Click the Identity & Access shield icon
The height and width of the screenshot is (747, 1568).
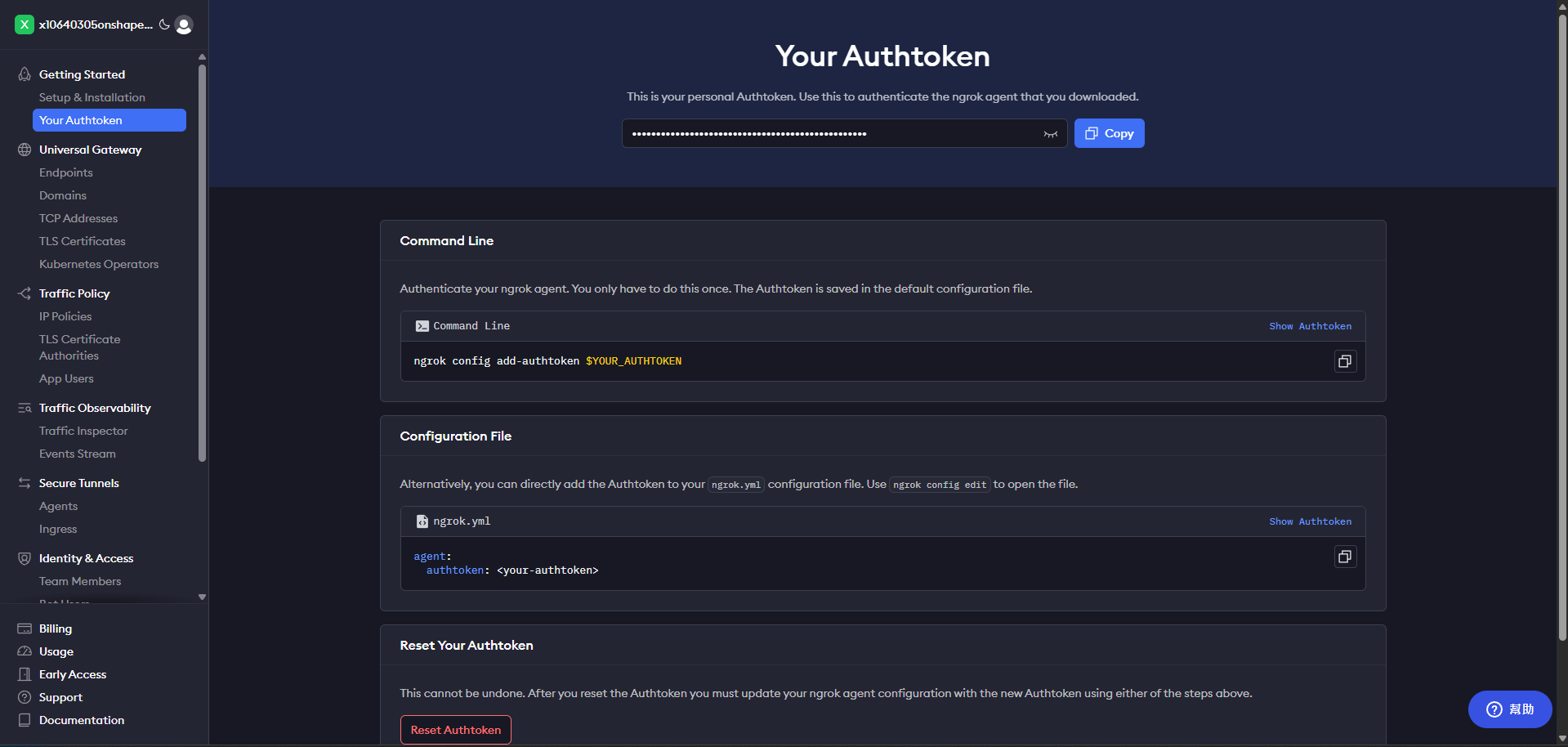tap(25, 558)
